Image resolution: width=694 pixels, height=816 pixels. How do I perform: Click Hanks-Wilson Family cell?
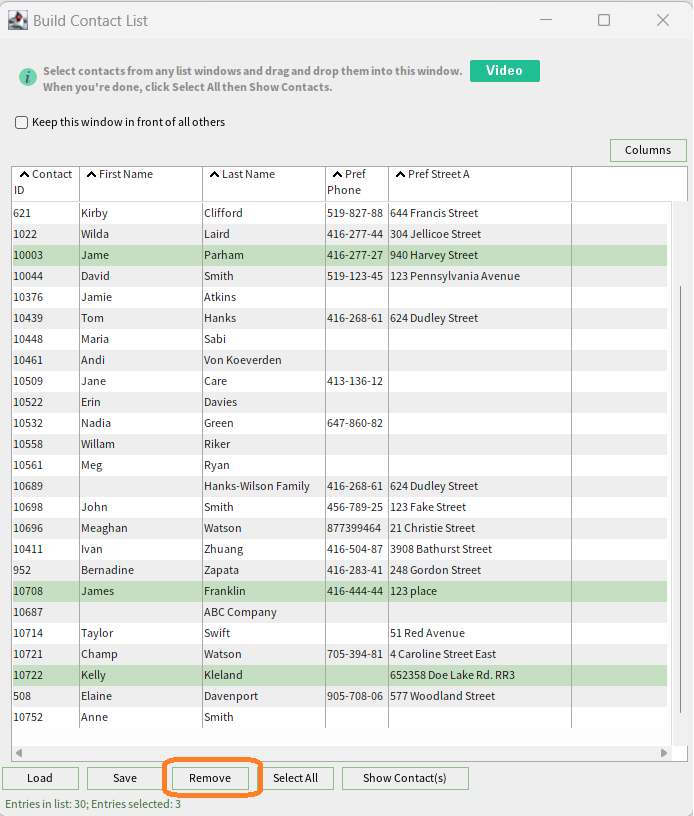(x=264, y=486)
